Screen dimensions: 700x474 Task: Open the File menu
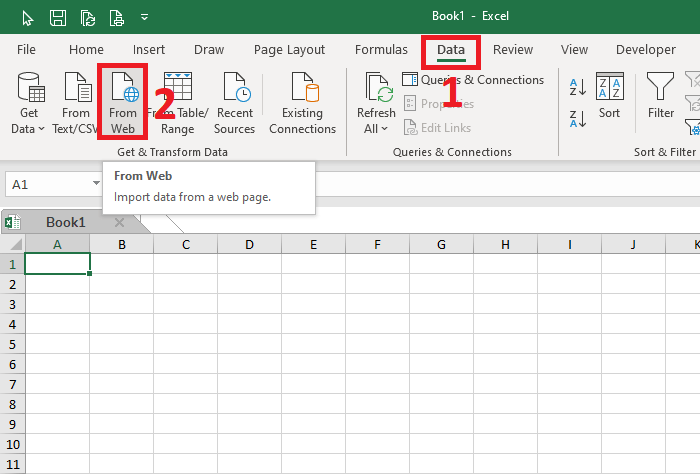click(26, 50)
